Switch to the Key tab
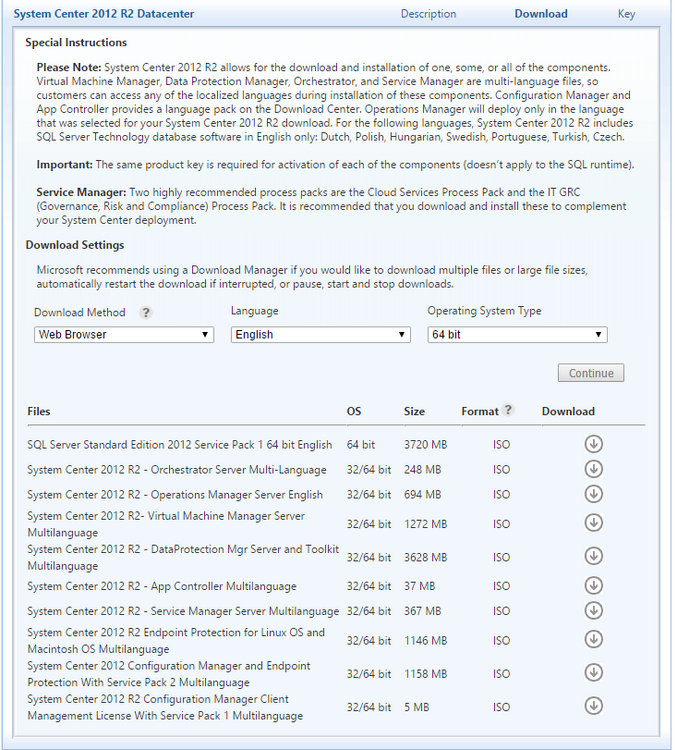Screen dimensions: 677x750 (x=626, y=14)
